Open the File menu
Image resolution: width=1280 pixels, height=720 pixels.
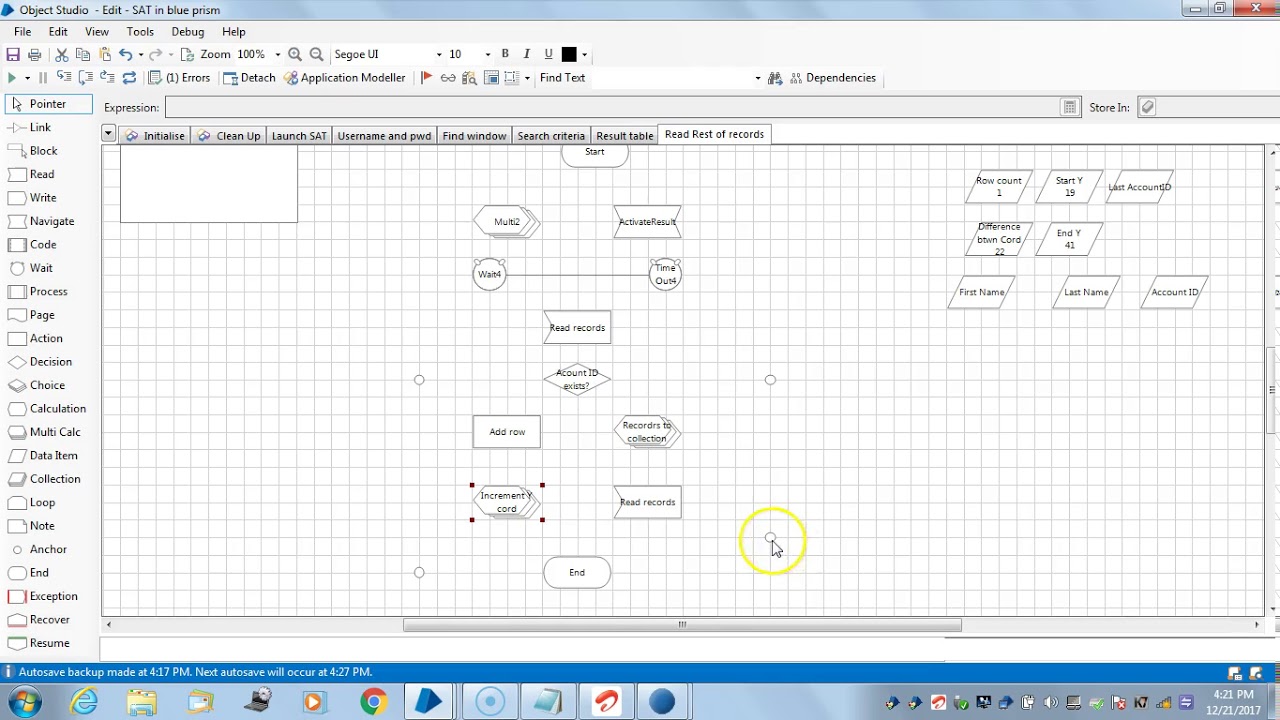(22, 32)
